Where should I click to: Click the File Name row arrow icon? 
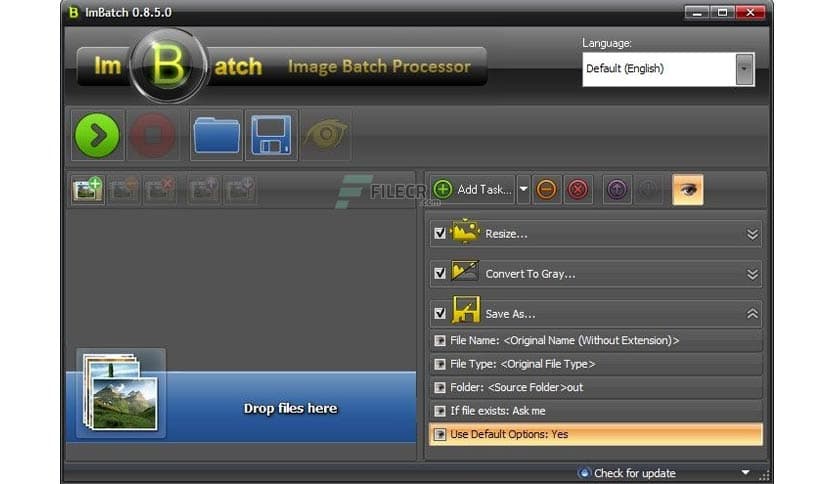440,341
